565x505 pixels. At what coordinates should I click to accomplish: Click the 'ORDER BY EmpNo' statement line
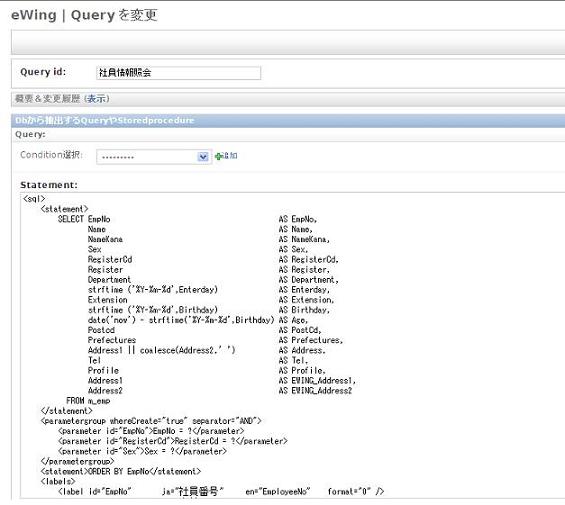[x=121, y=471]
